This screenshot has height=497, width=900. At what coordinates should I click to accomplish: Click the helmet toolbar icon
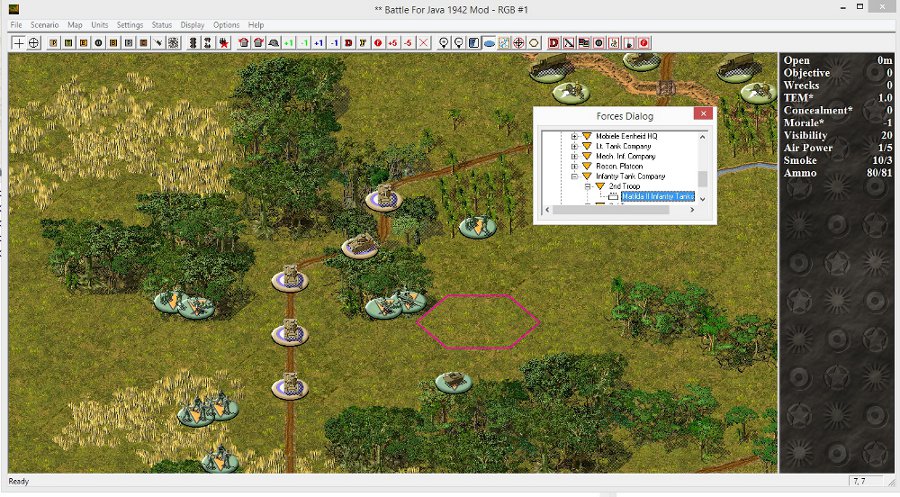pyautogui.click(x=274, y=43)
